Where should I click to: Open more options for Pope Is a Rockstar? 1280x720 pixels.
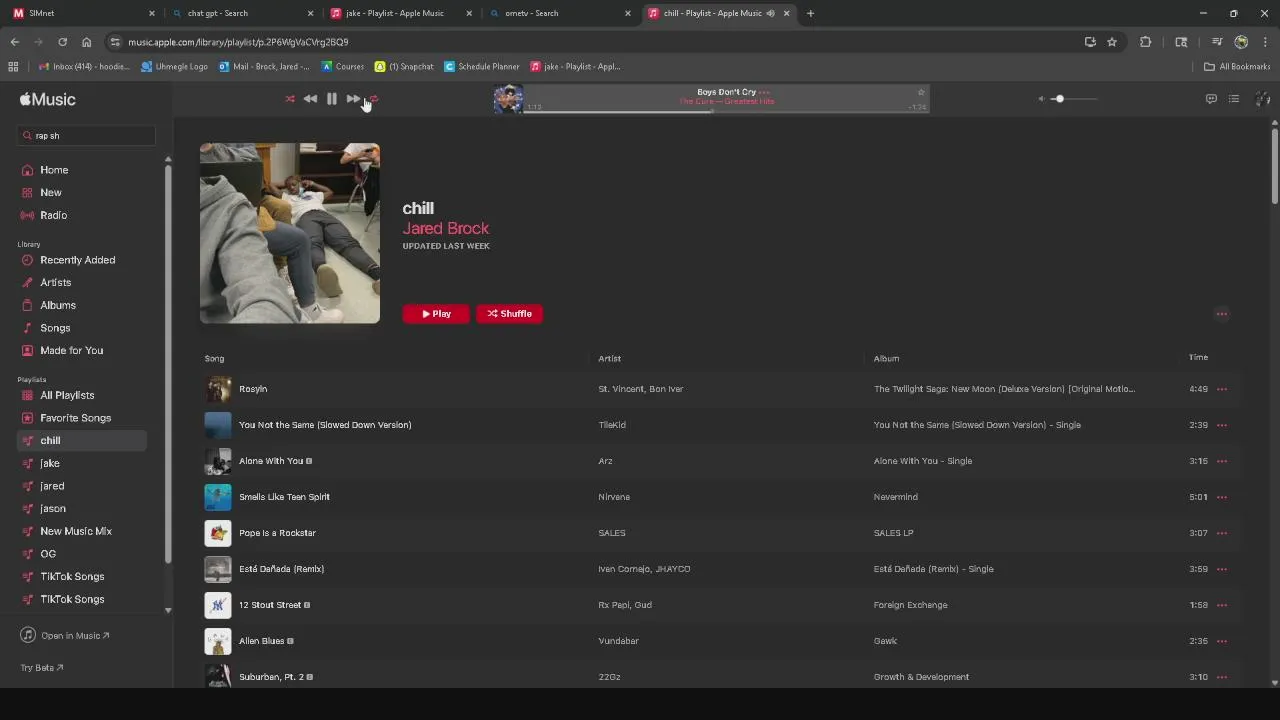coord(1221,533)
